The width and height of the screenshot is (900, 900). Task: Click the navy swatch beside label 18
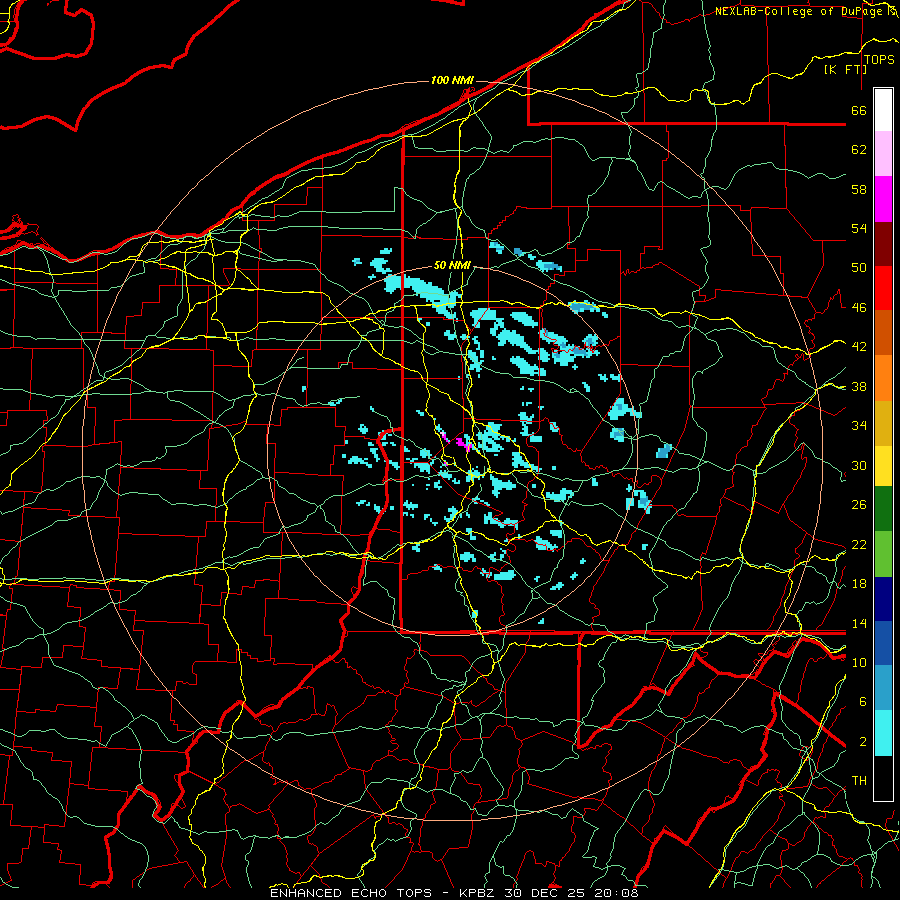click(883, 599)
